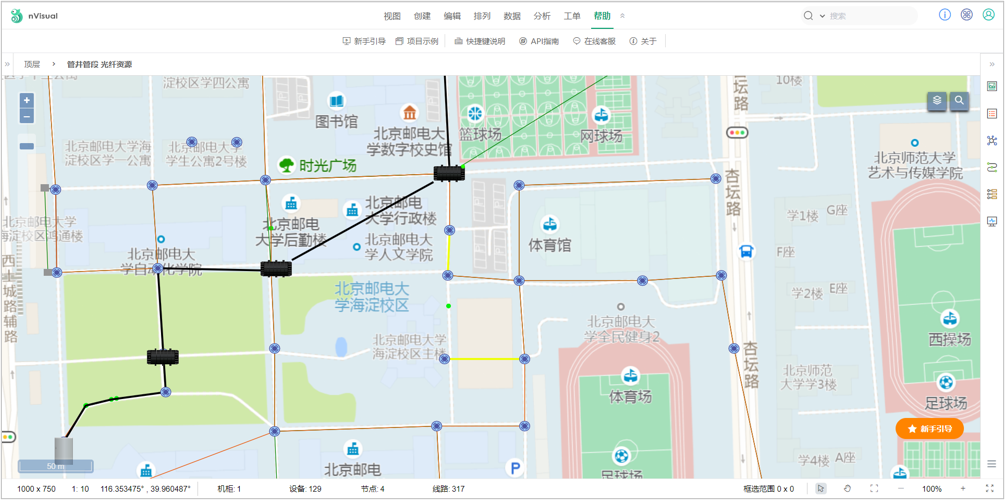Image resolution: width=1005 pixels, height=500 pixels.
Task: Open the 视图 menu
Action: [x=392, y=16]
